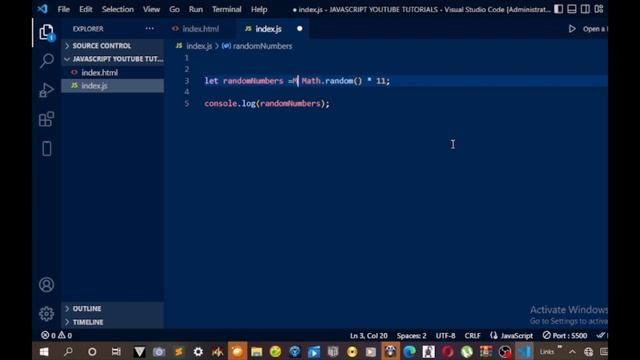Open the File menu
The image size is (640, 360).
coord(63,9)
